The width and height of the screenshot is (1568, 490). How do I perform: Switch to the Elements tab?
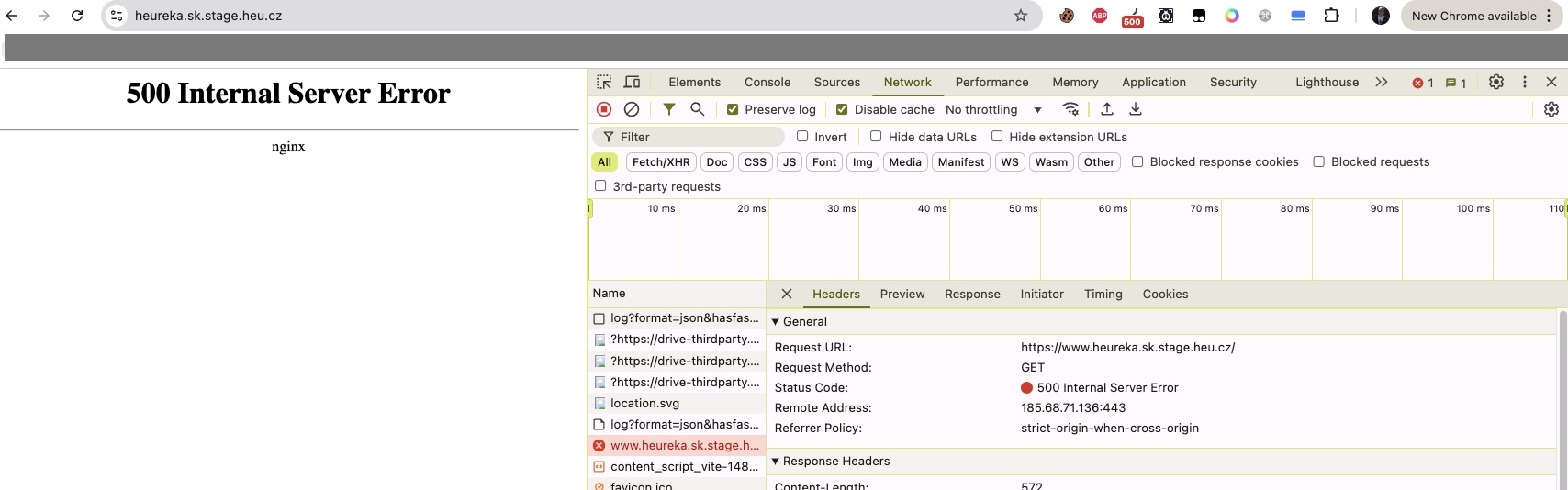pos(695,82)
